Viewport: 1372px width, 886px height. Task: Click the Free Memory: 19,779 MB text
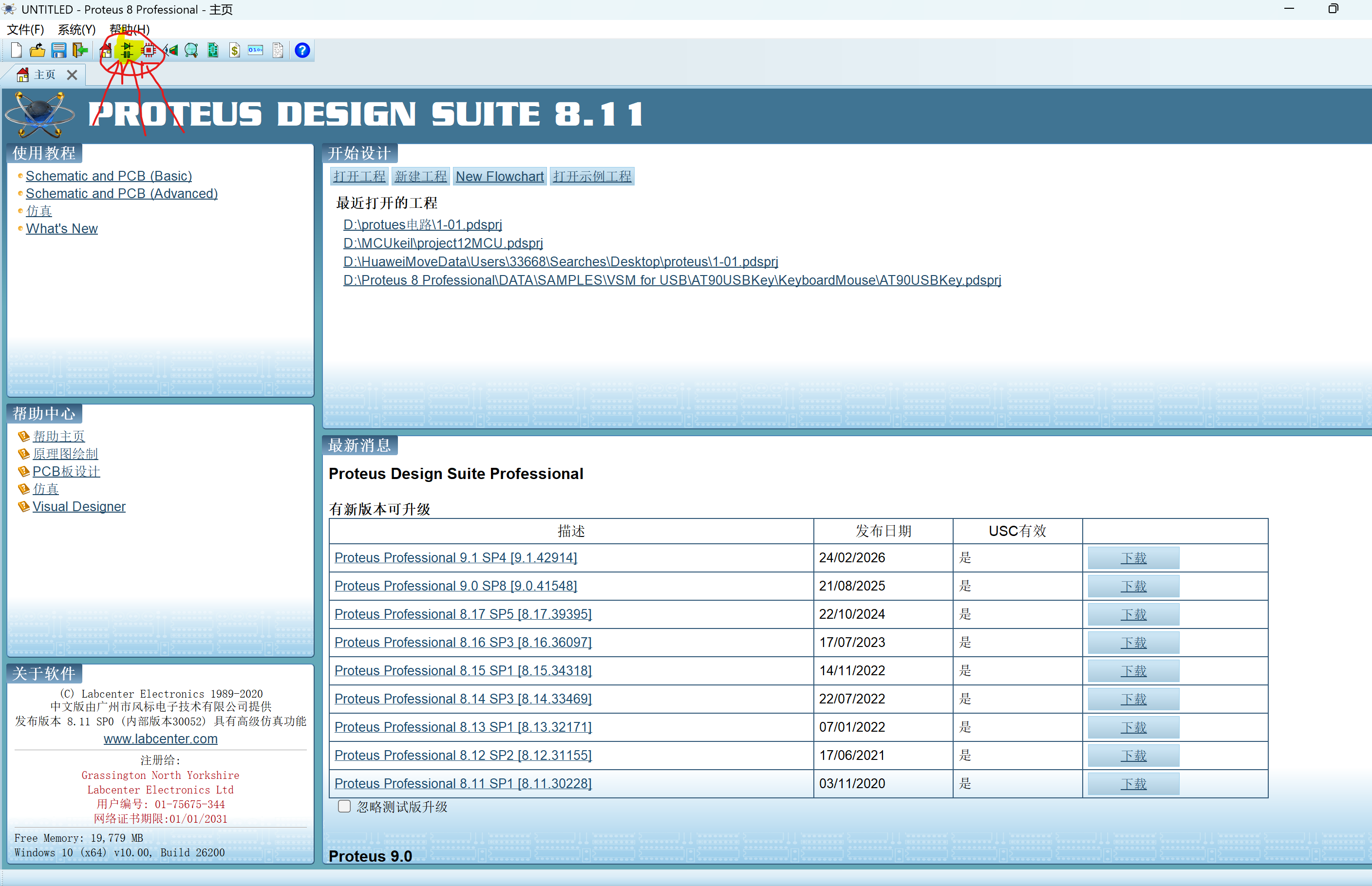(x=79, y=838)
